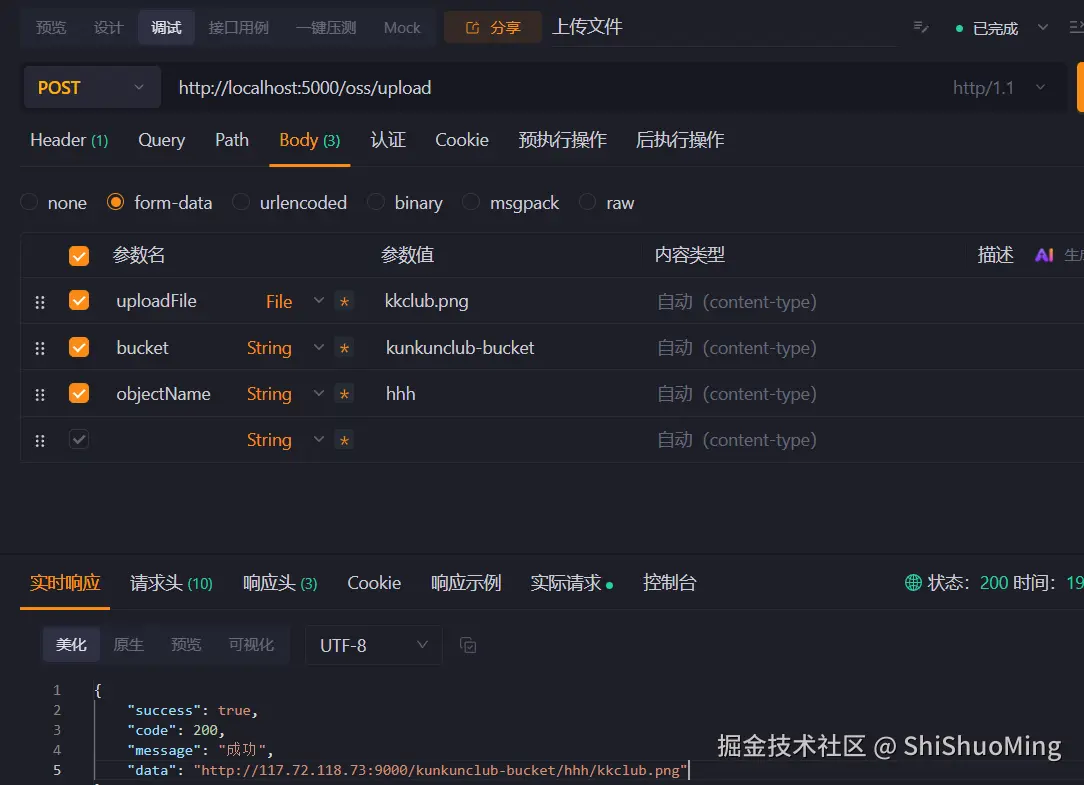Open the Body (3) tab
1084x785 pixels.
coord(310,140)
